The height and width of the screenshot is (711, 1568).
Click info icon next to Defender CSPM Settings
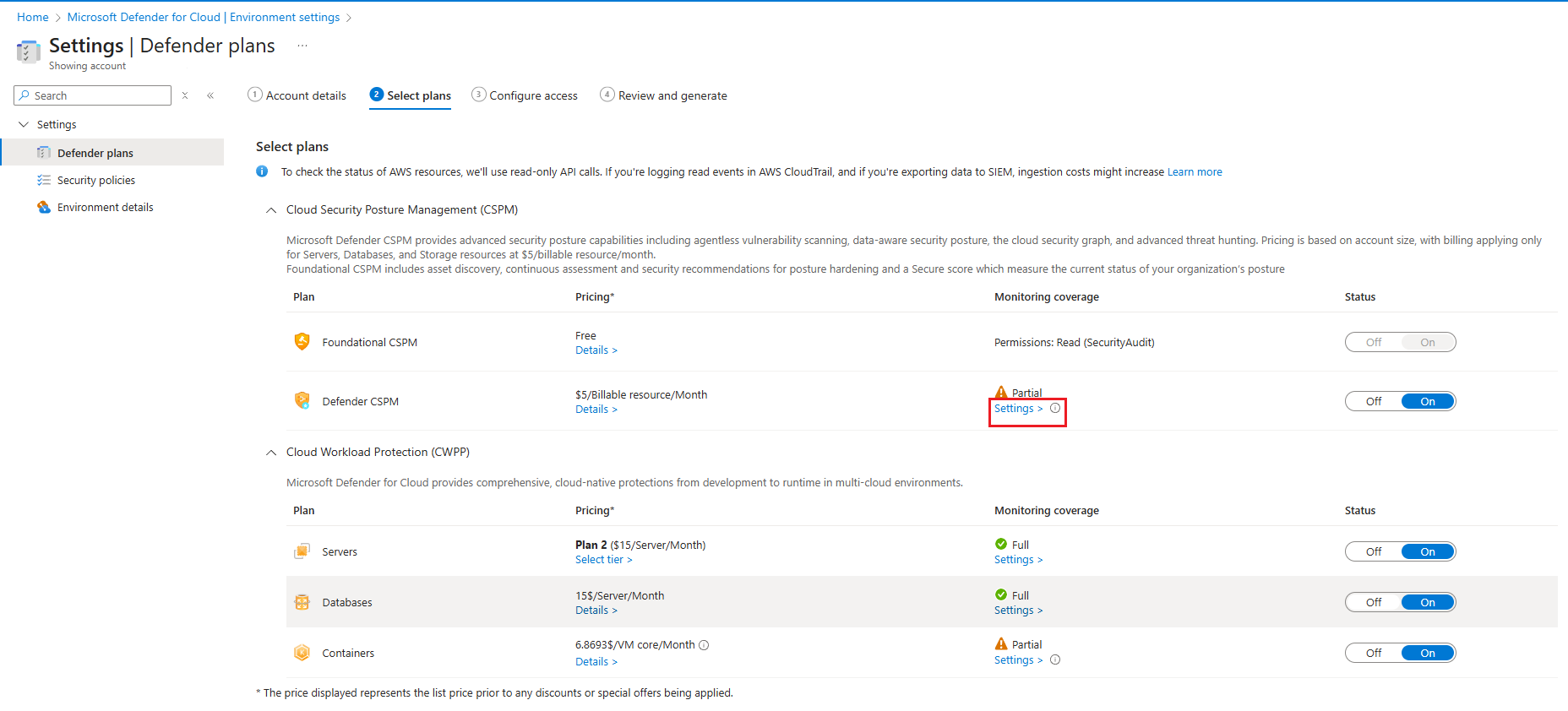point(1055,408)
